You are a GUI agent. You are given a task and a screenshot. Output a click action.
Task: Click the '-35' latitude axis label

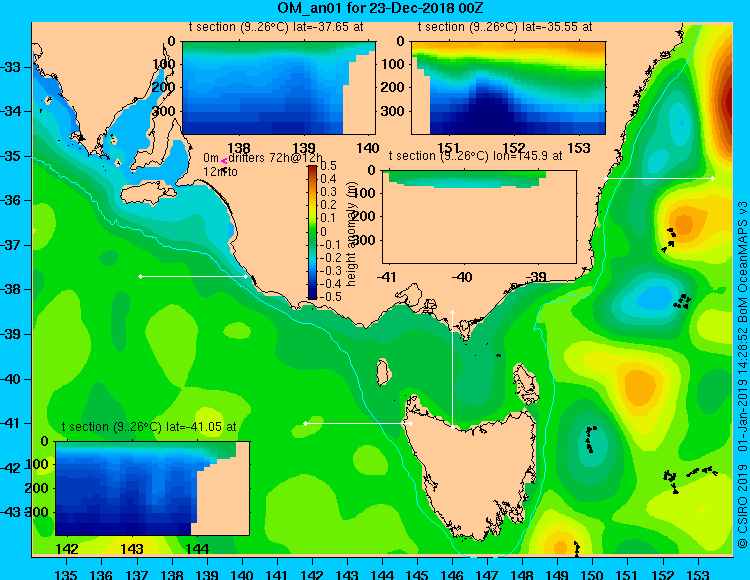click(x=11, y=156)
